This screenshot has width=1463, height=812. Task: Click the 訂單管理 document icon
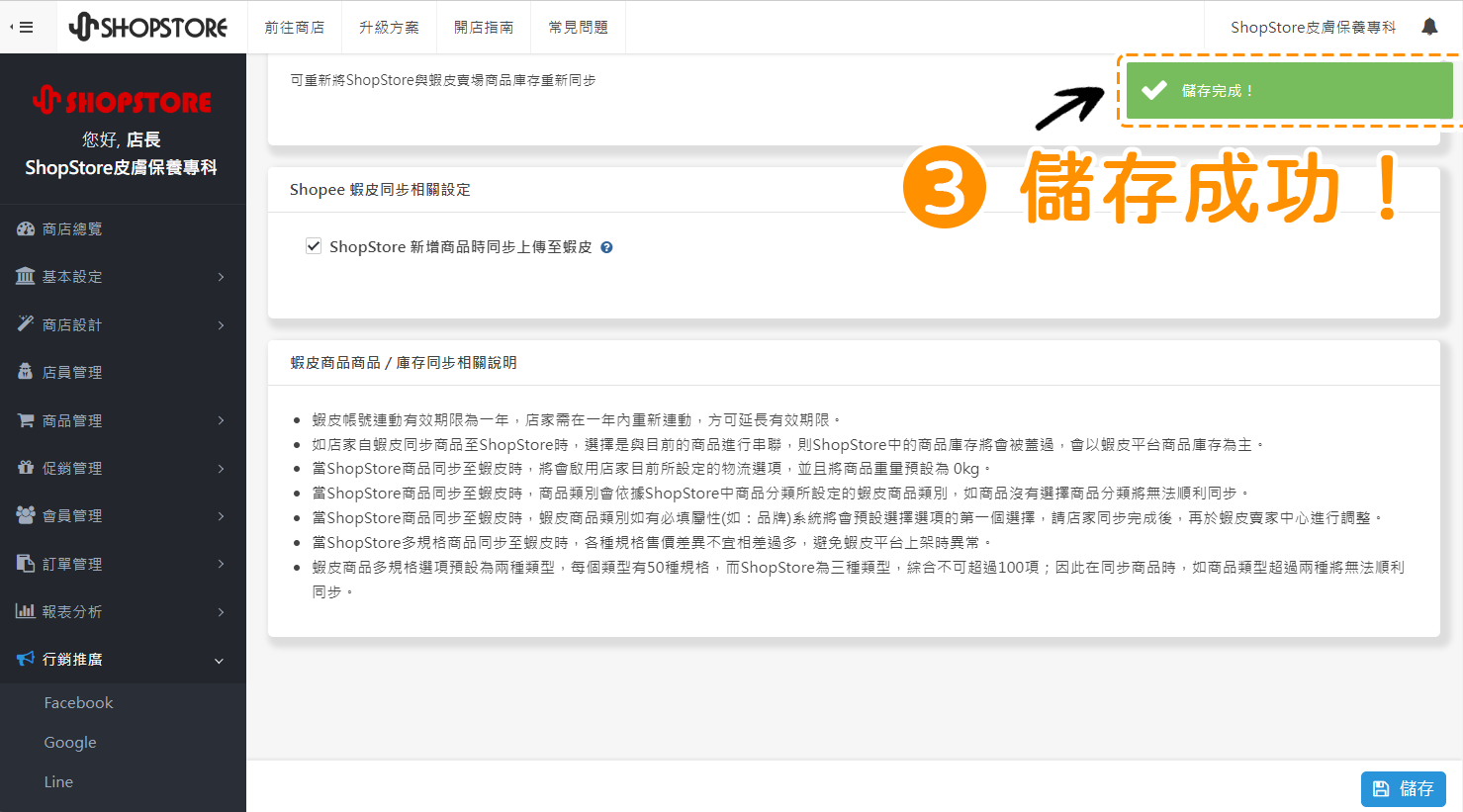(26, 563)
